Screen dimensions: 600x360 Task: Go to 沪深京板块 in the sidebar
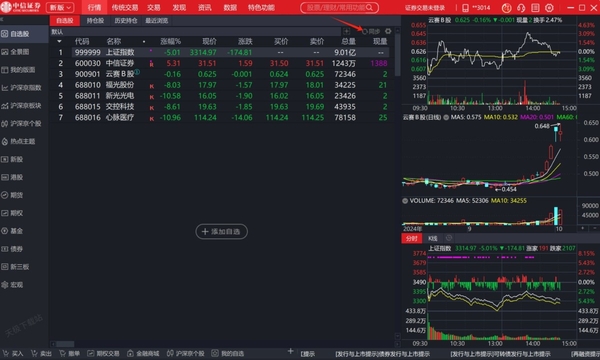[22, 106]
